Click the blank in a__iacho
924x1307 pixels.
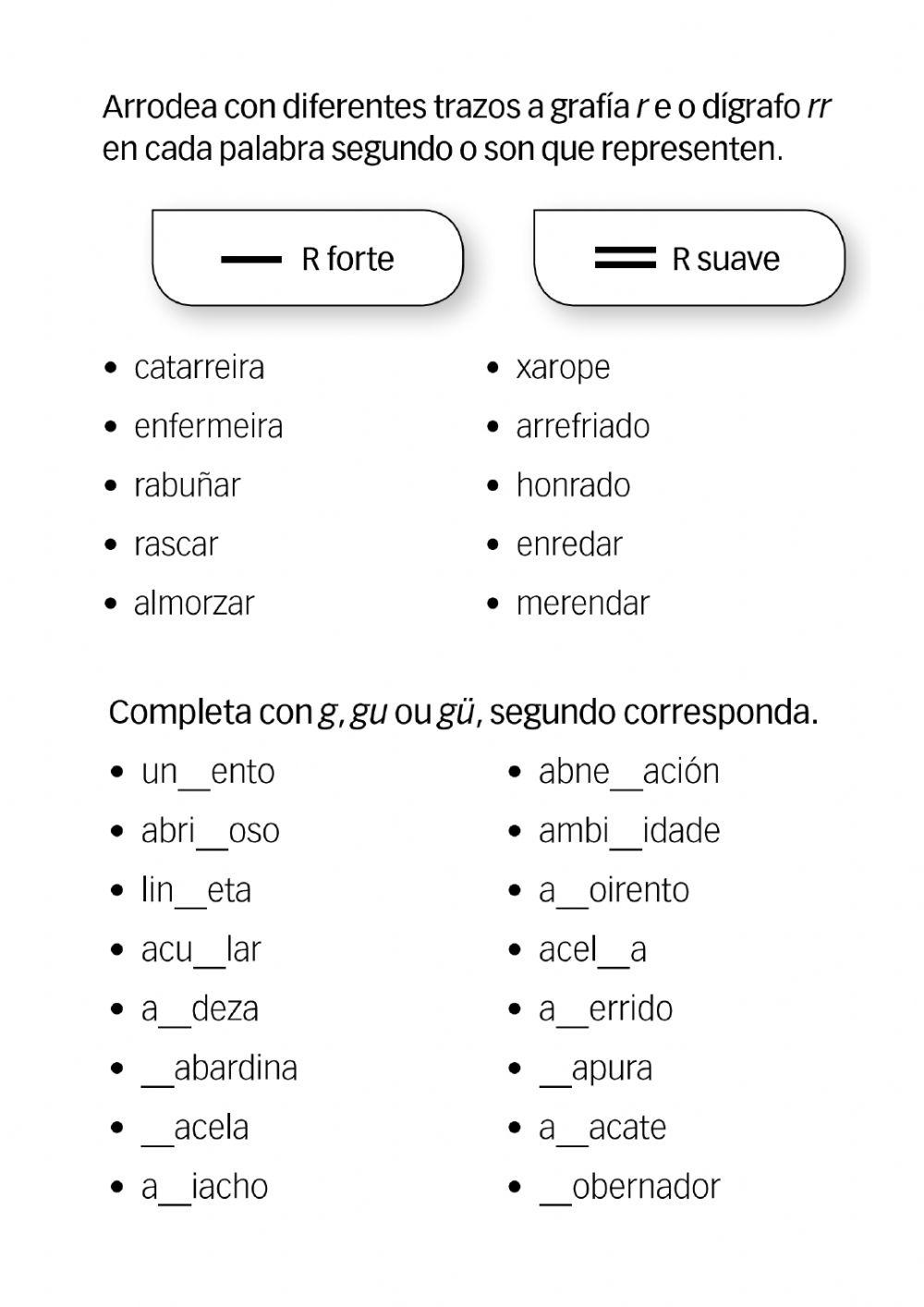coord(175,1190)
